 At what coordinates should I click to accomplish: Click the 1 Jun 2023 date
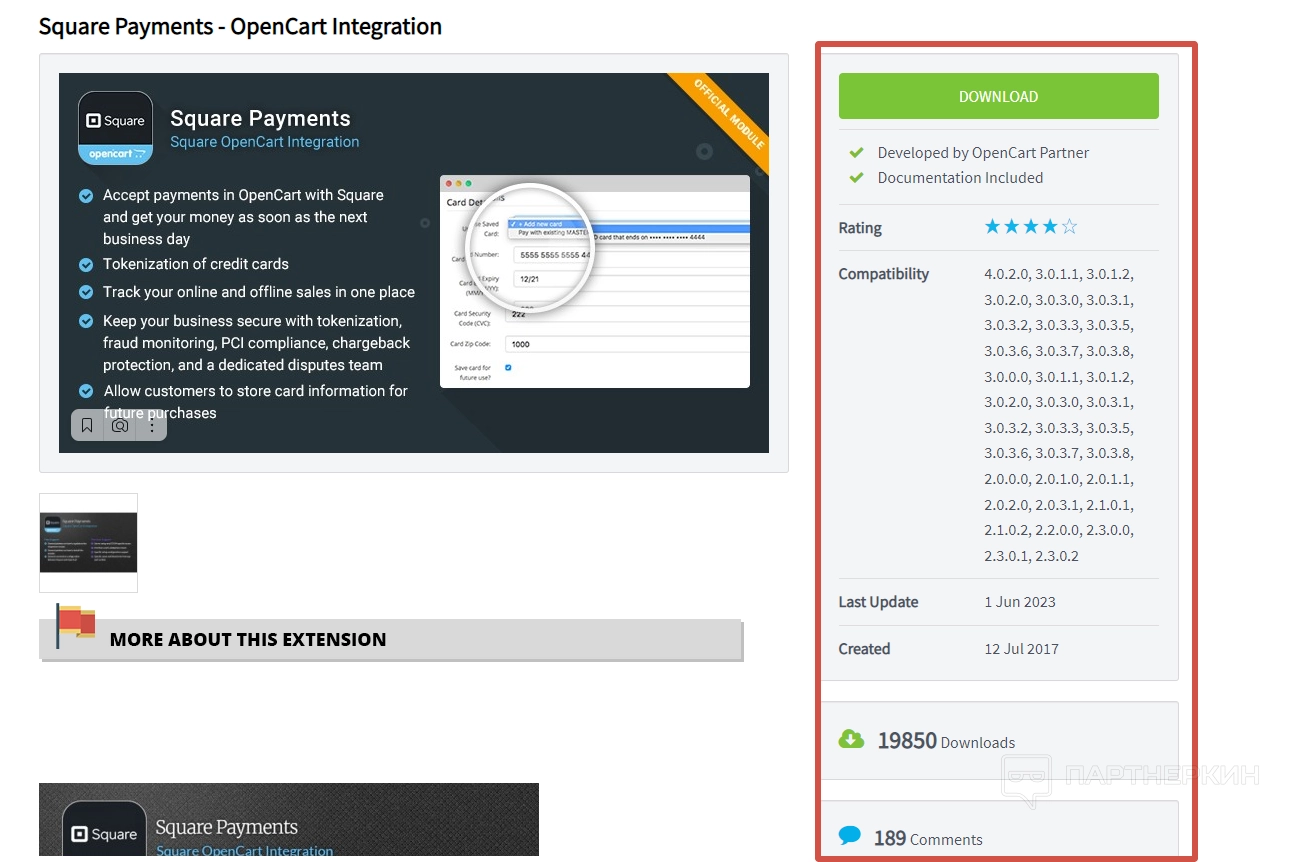click(x=1020, y=602)
